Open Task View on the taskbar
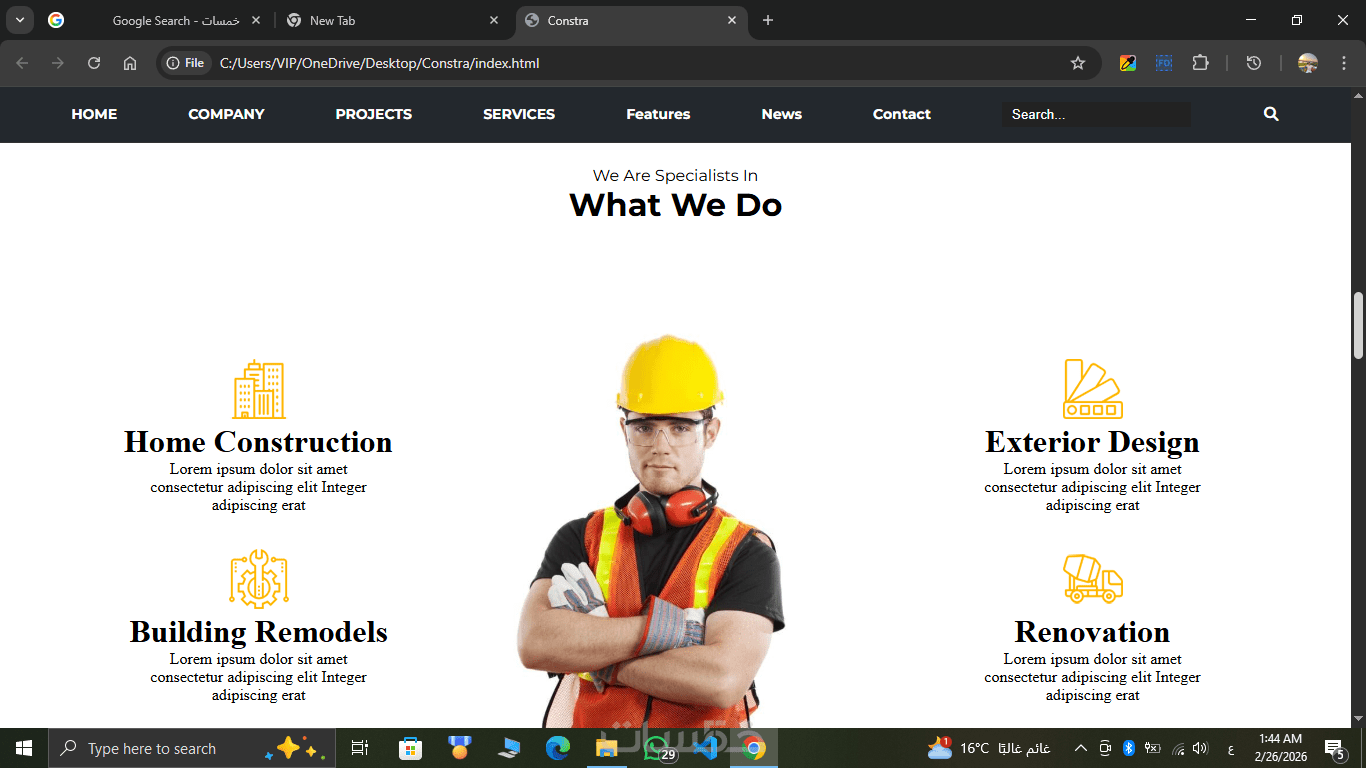The width and height of the screenshot is (1366, 768). tap(360, 748)
